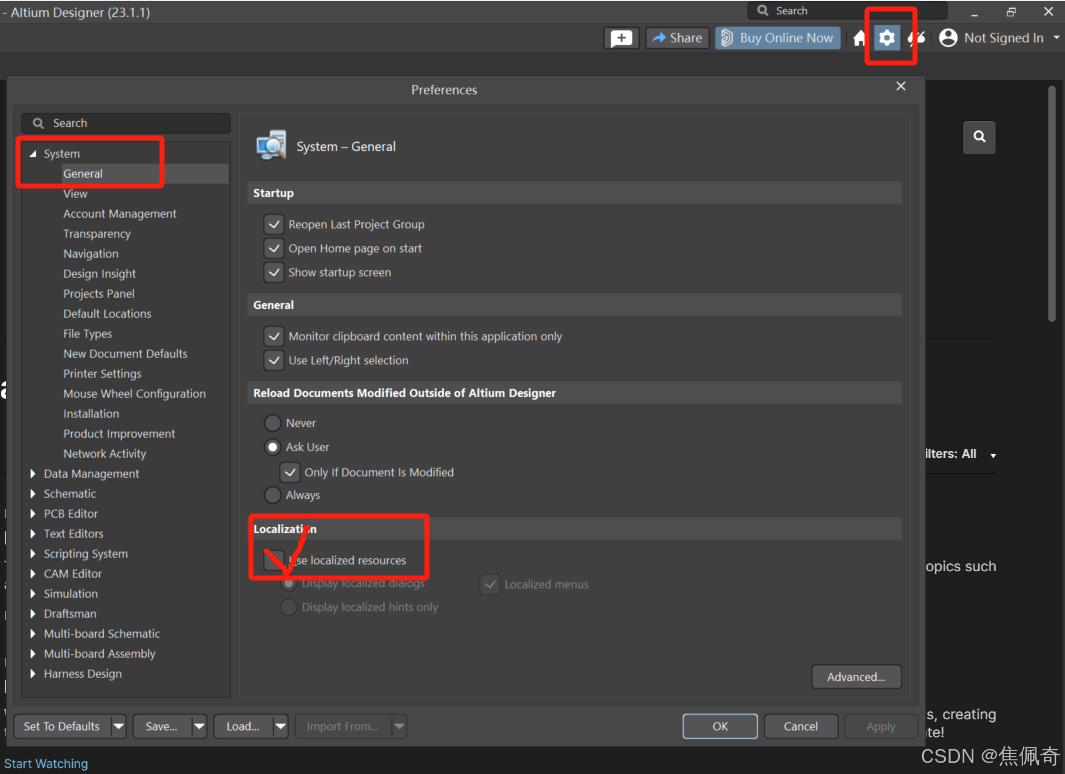Screen dimensions: 1065x774
Task: Open Design Insight preferences
Action: [99, 274]
